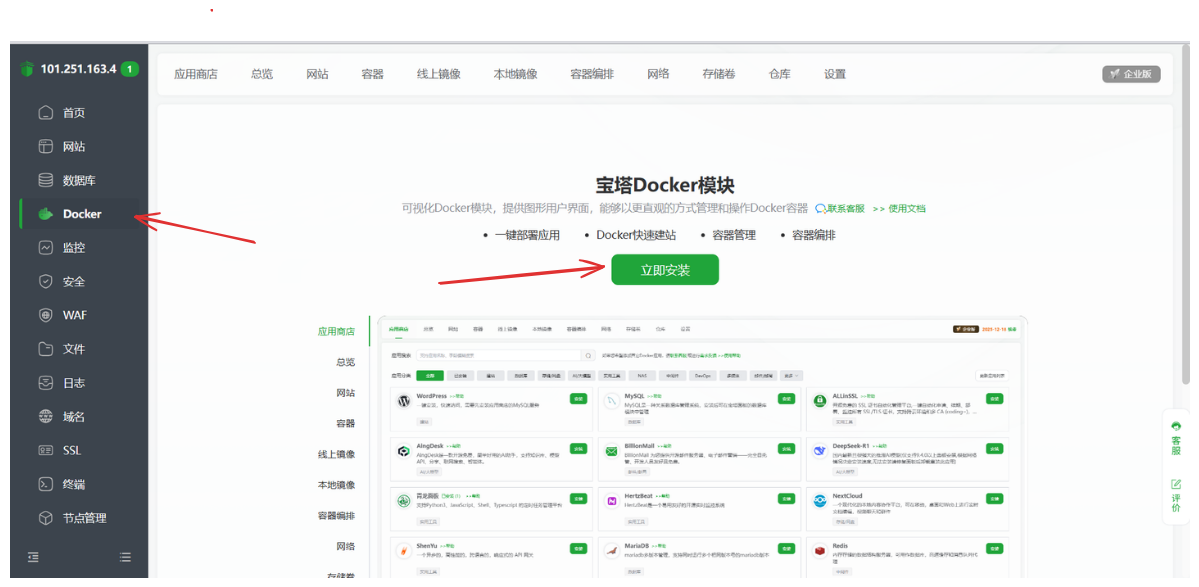Switch to the 本地镜像 tab
The image size is (1199, 587).
tap(515, 74)
